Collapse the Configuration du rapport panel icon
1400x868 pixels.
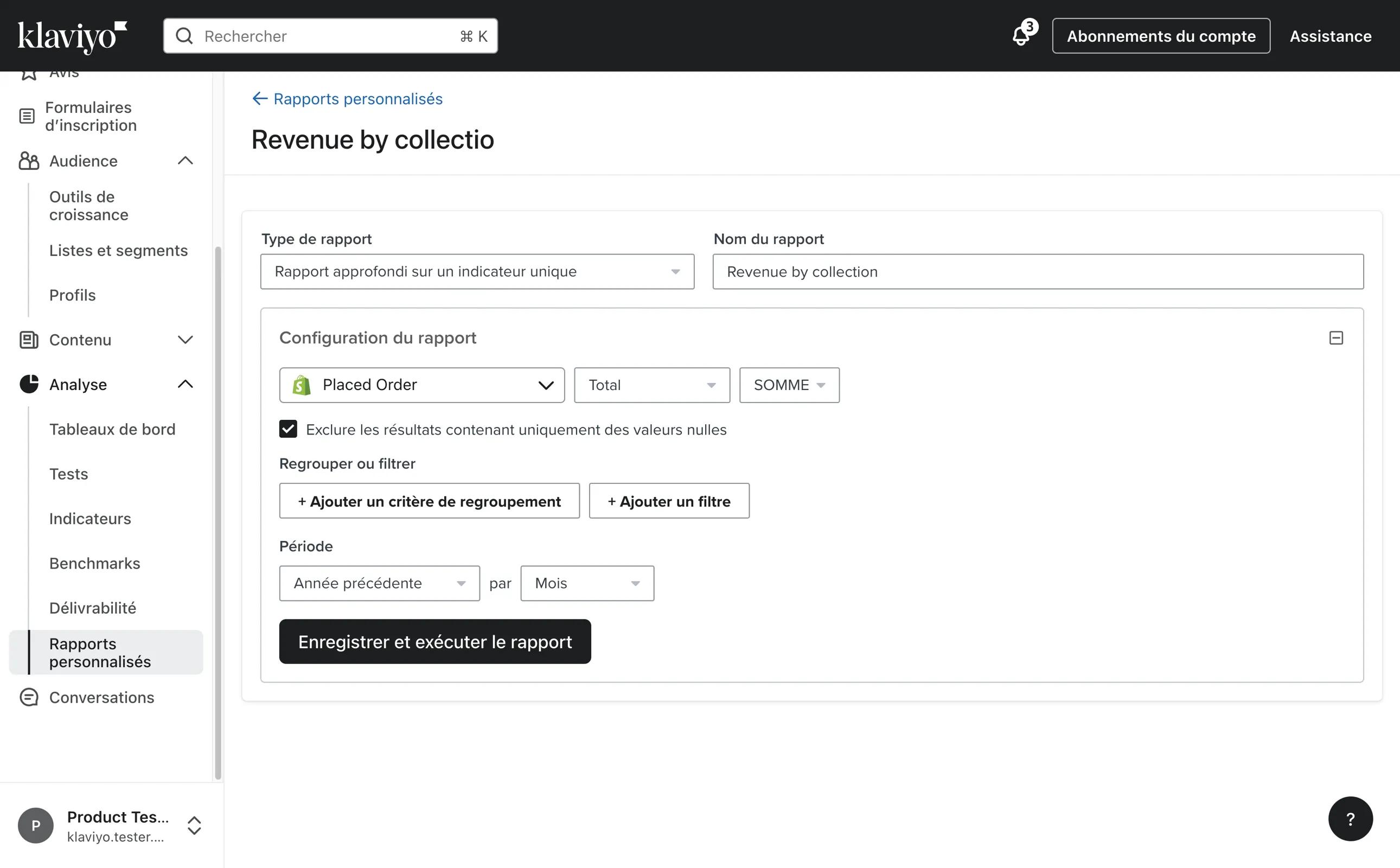tap(1335, 337)
